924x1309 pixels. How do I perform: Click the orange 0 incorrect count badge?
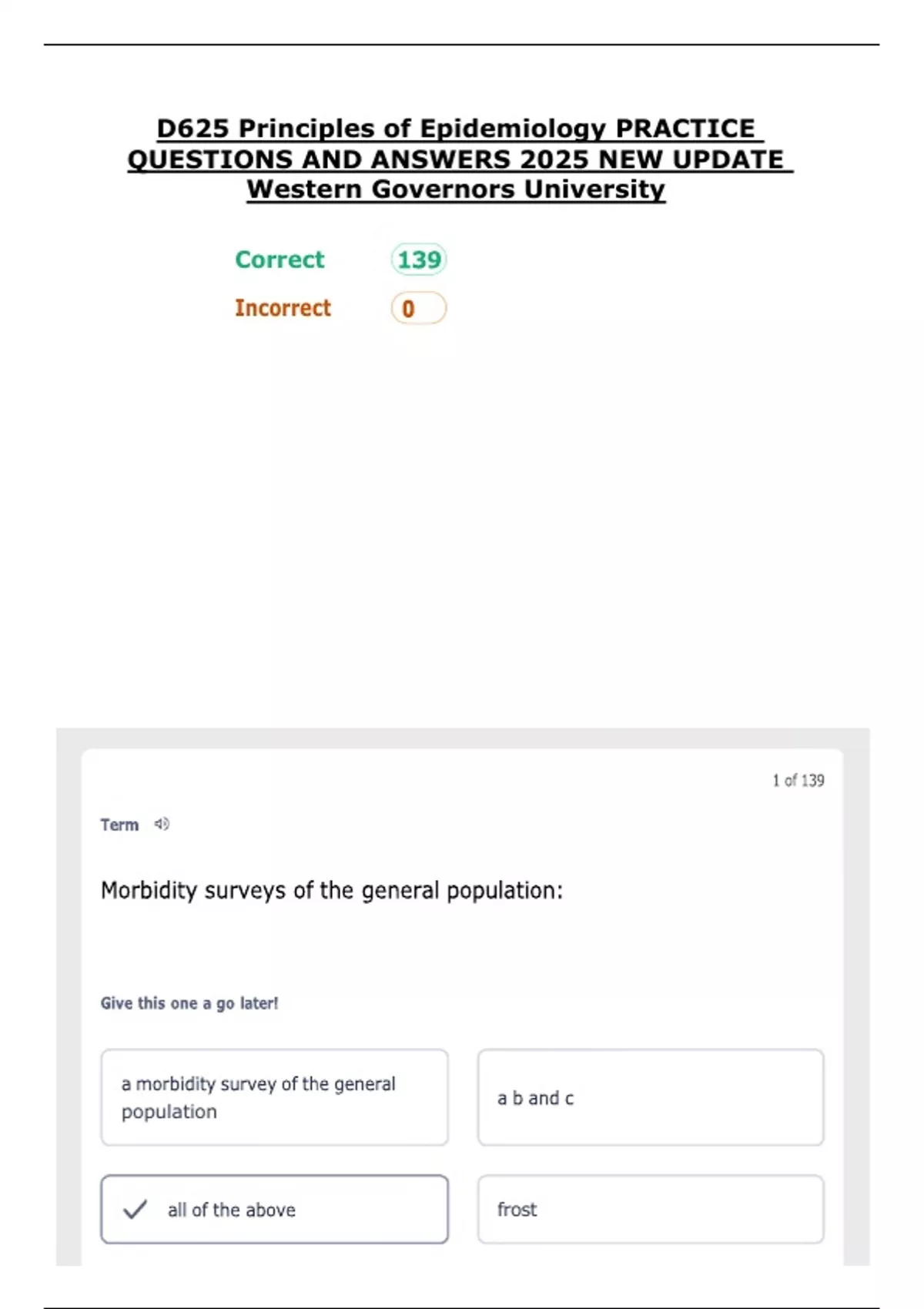419,308
